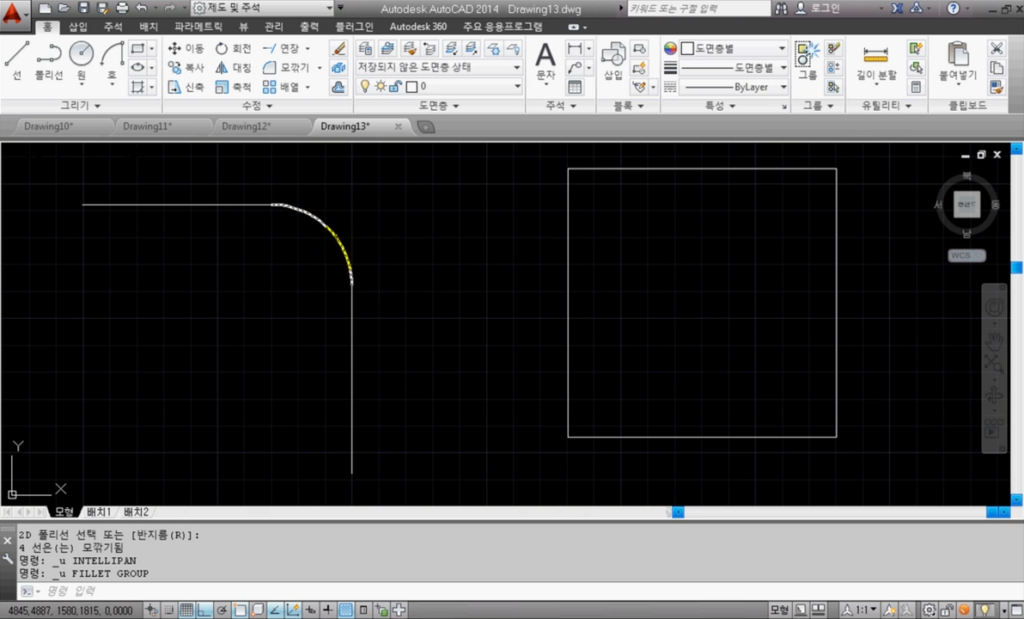Click the 신축 (Stretch) tool
The width and height of the screenshot is (1024, 619).
coord(186,87)
